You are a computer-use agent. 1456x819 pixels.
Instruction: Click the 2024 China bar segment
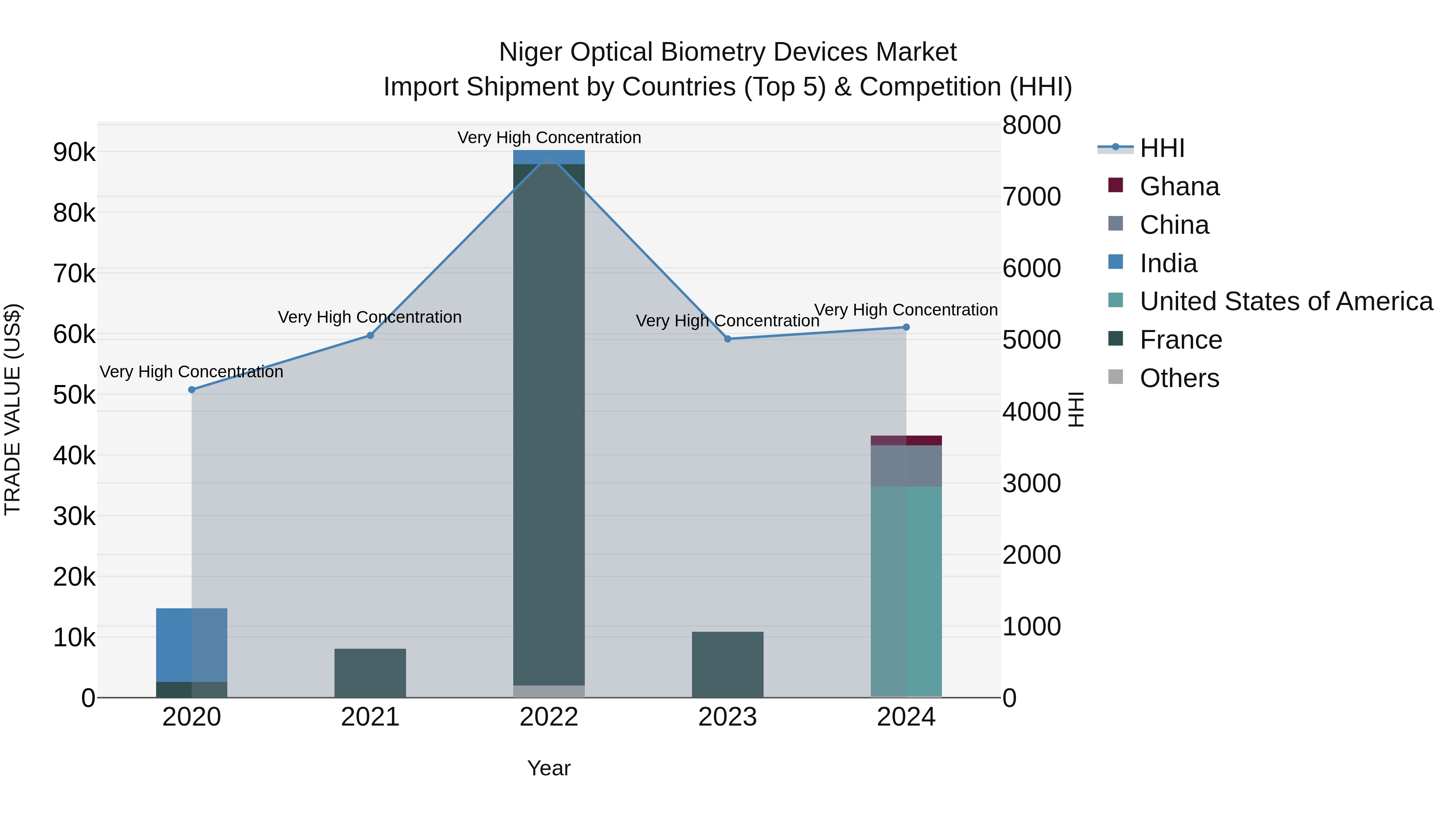(x=906, y=466)
